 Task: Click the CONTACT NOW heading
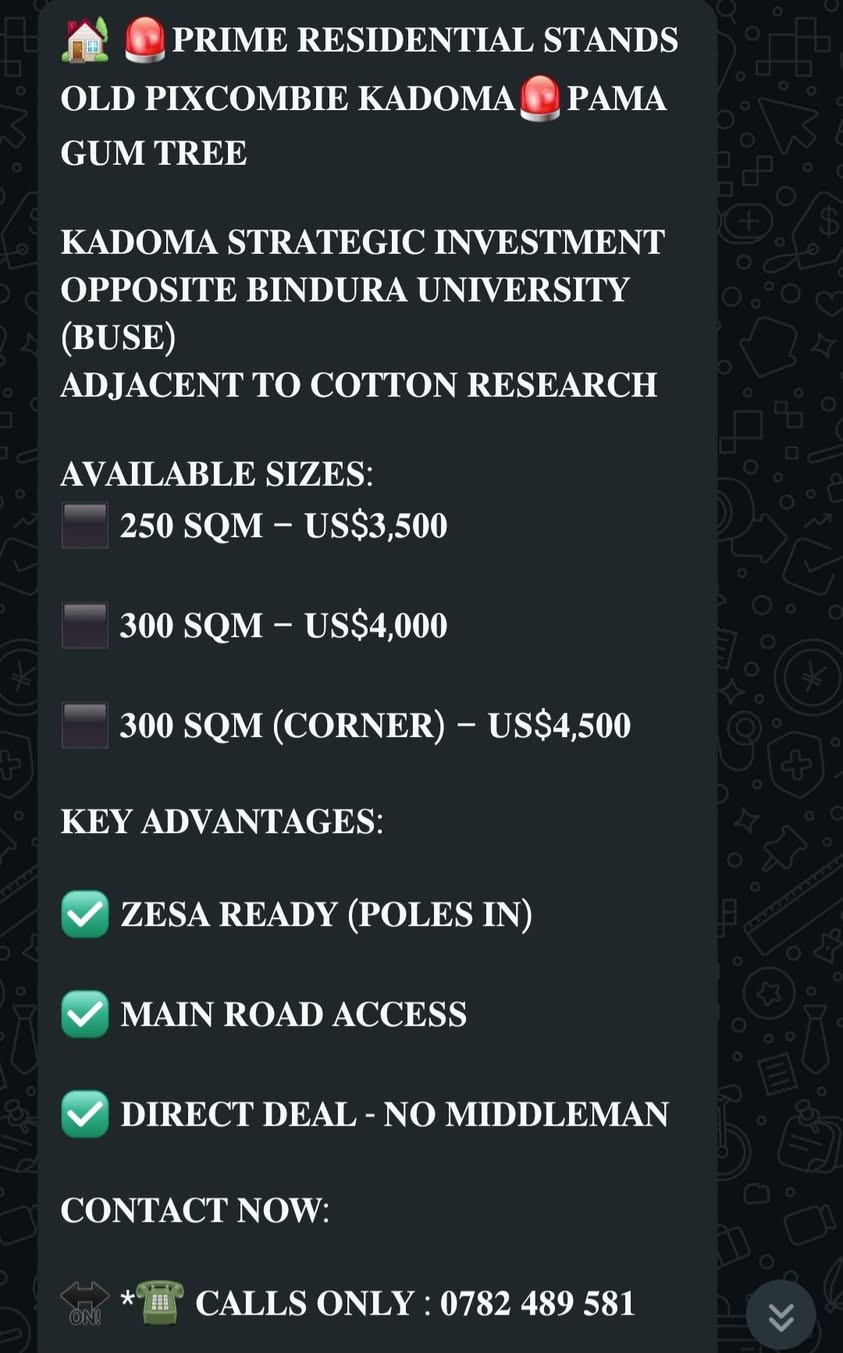(195, 1210)
